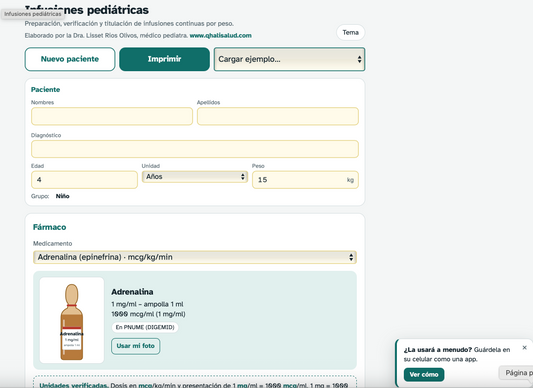Click the Fármaco section heading

click(x=50, y=227)
